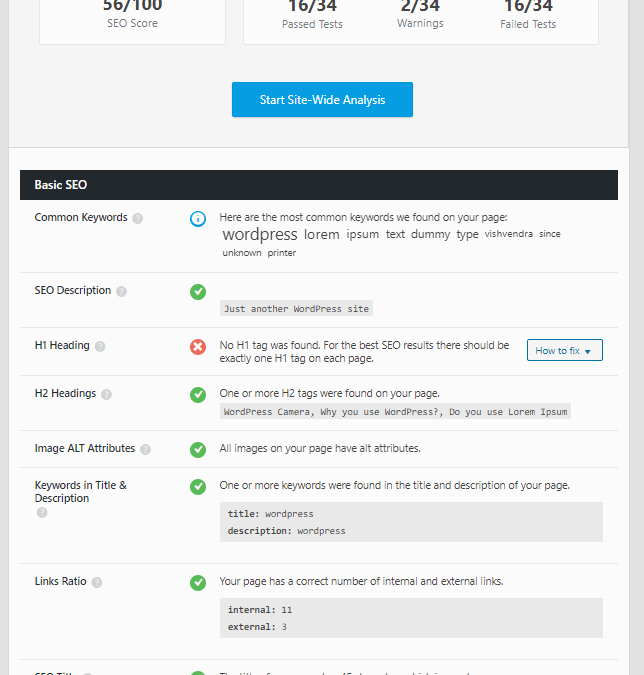Click the H2 headings list code box

point(395,411)
